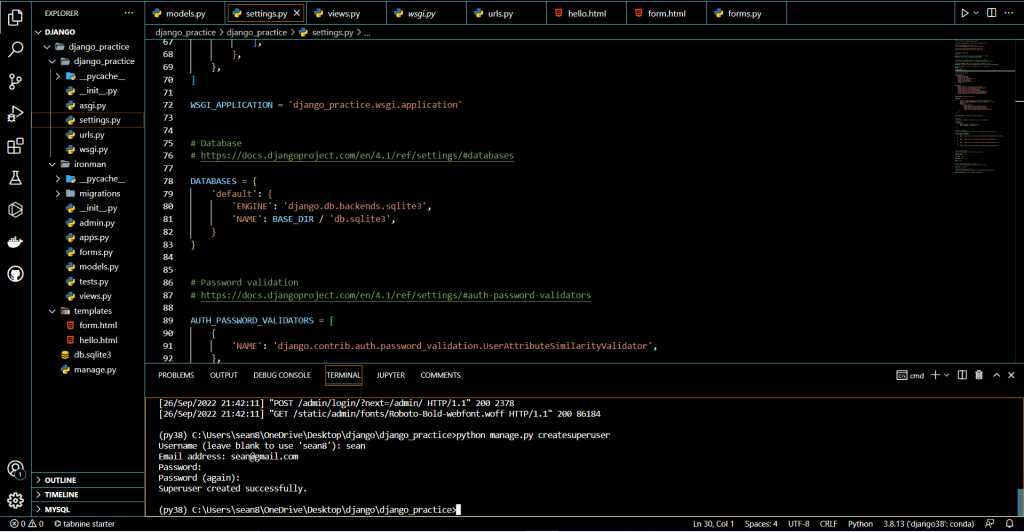
Task: Open the Search view in activity bar
Action: click(15, 50)
